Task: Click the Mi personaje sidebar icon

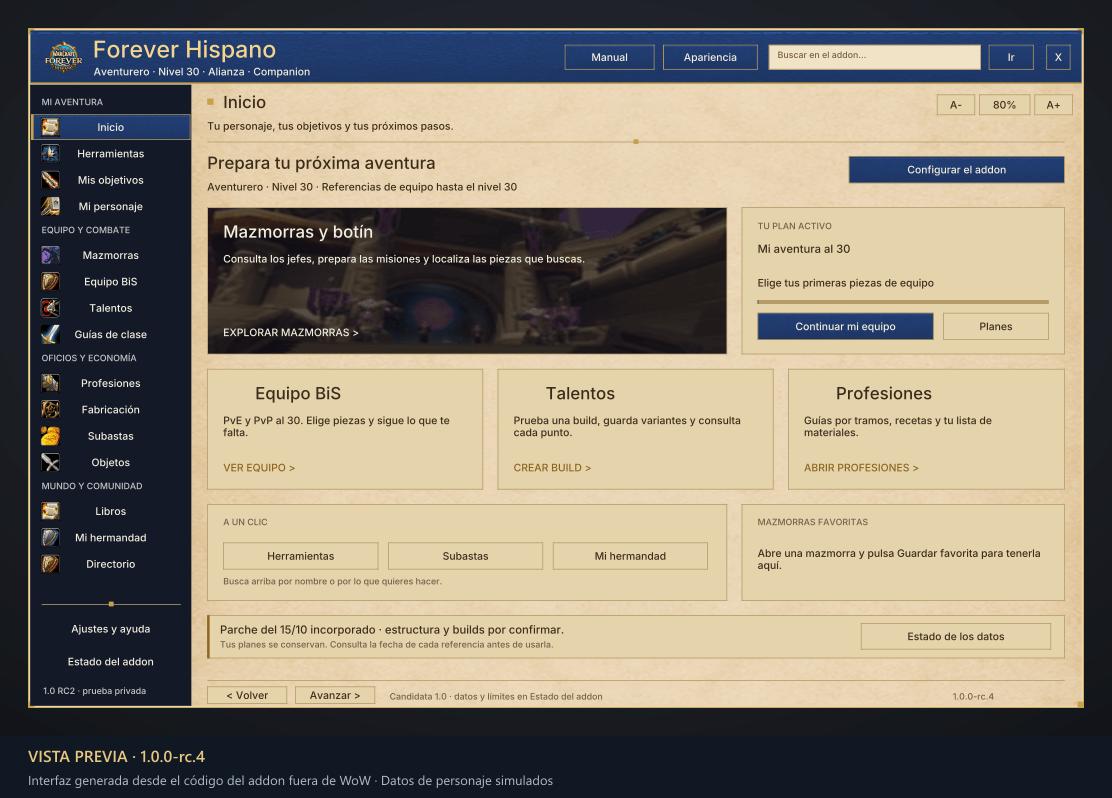Action: [x=50, y=206]
